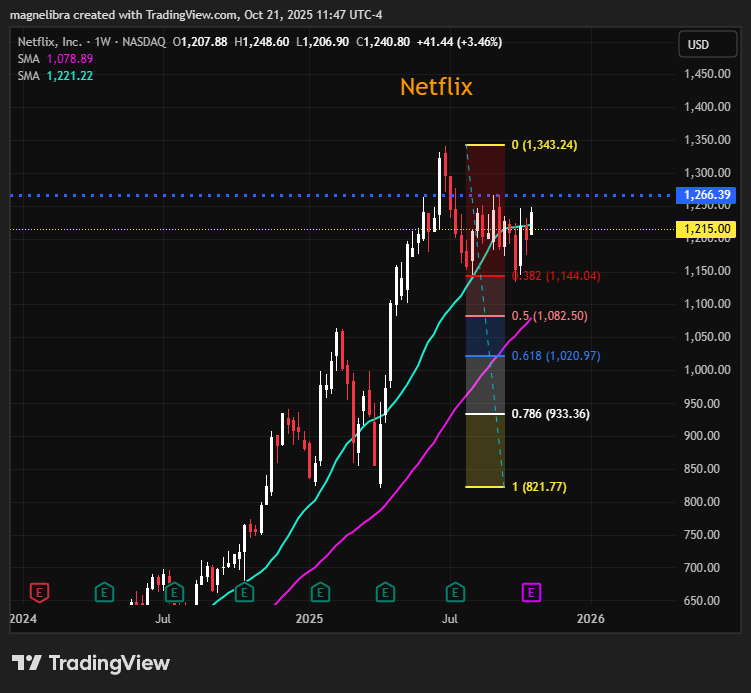Click the USD currency button
This screenshot has width=751, height=693.
point(707,45)
